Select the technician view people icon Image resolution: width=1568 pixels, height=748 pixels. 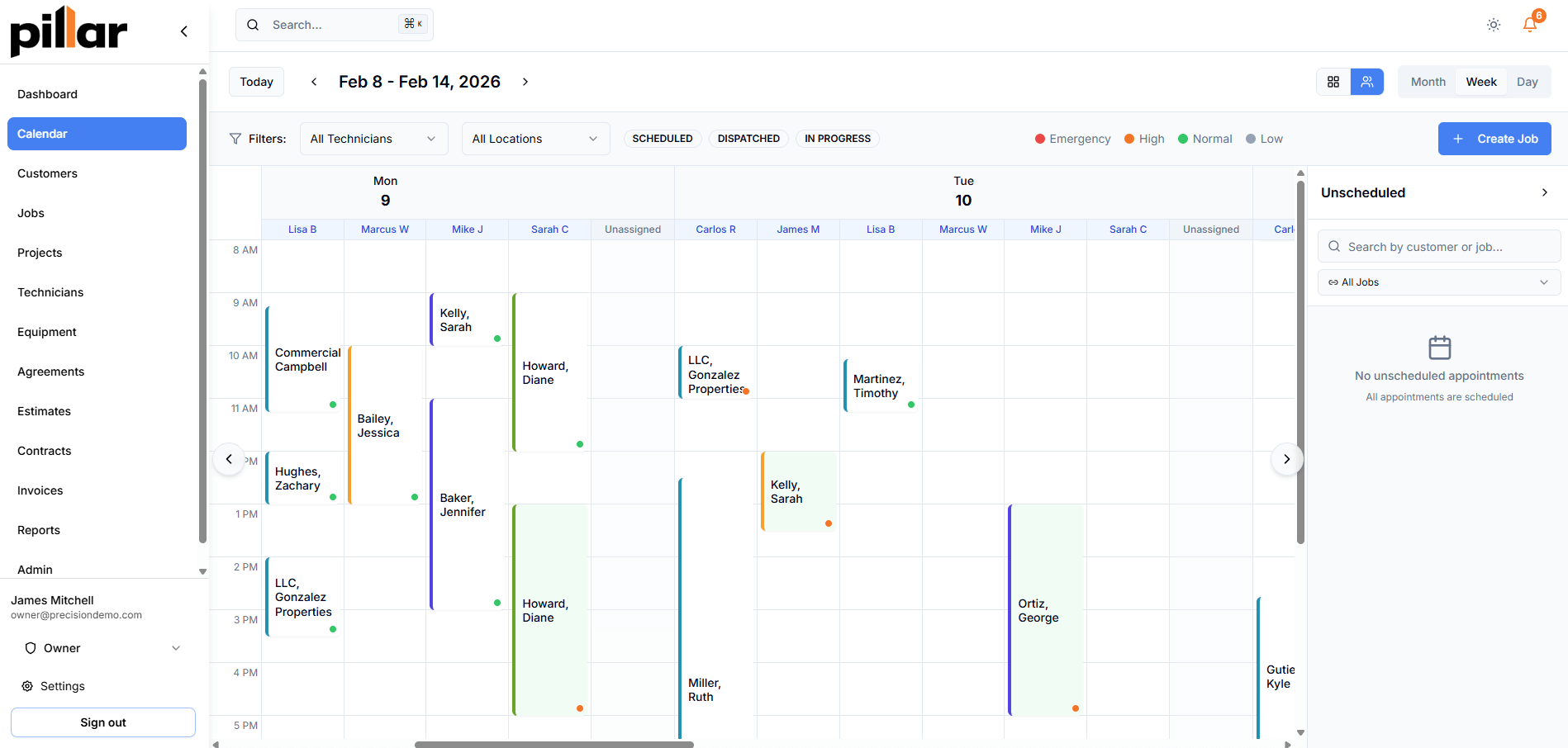pyautogui.click(x=1367, y=82)
